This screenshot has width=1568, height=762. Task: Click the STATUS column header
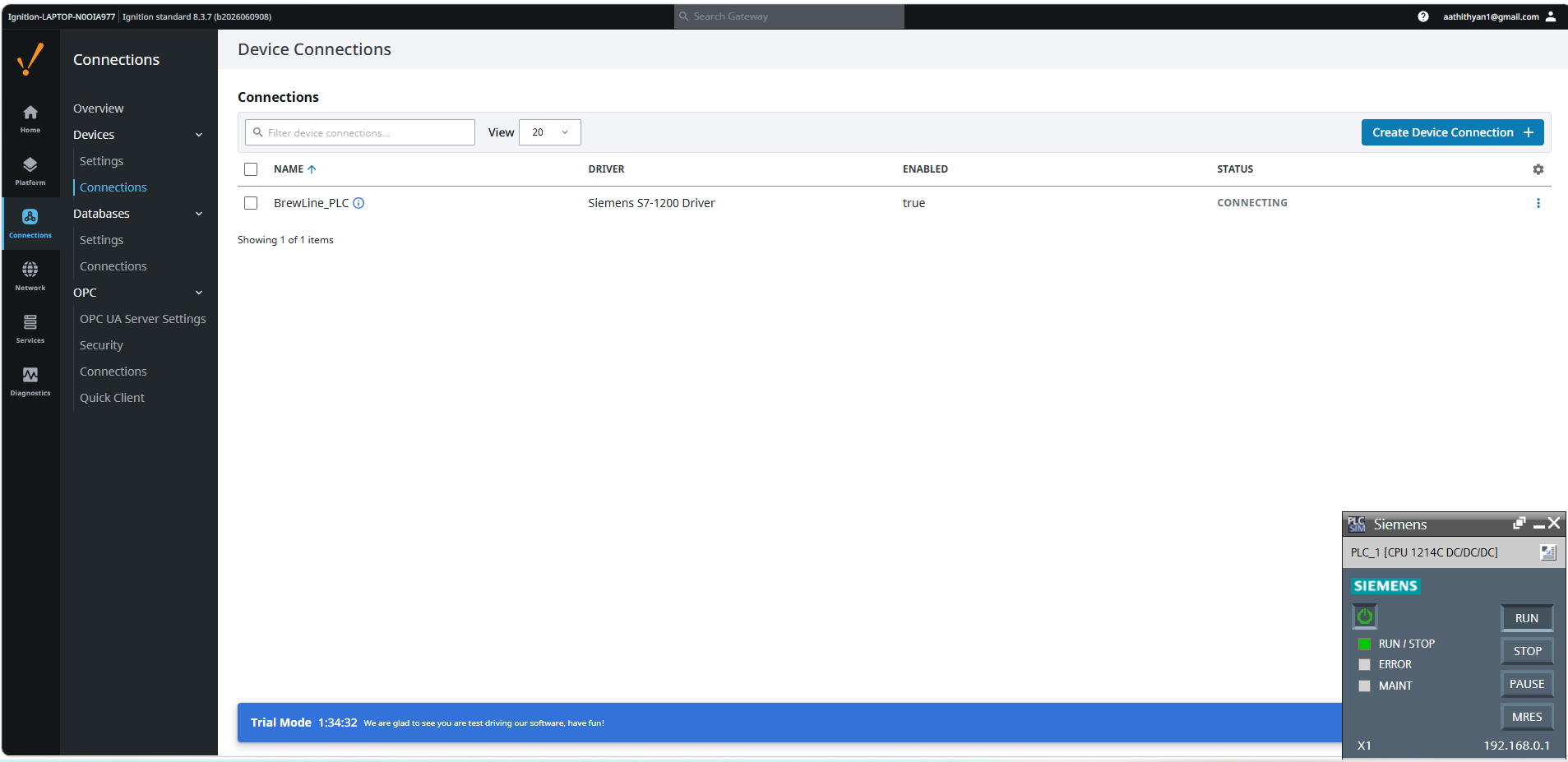click(x=1236, y=169)
